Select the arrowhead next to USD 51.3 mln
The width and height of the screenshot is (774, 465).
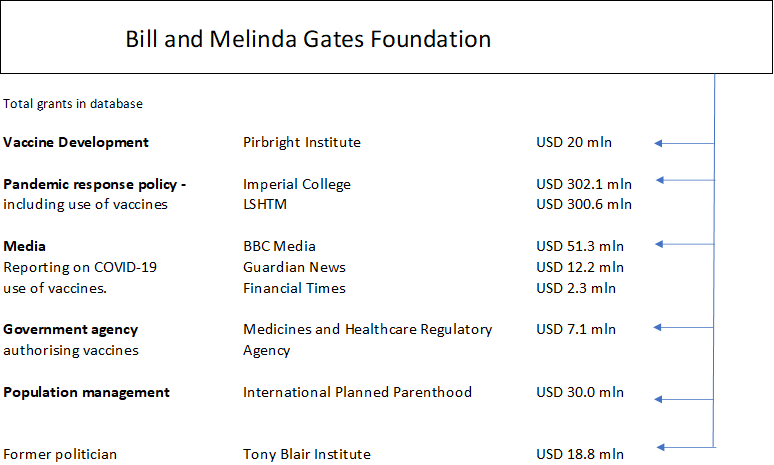659,244
